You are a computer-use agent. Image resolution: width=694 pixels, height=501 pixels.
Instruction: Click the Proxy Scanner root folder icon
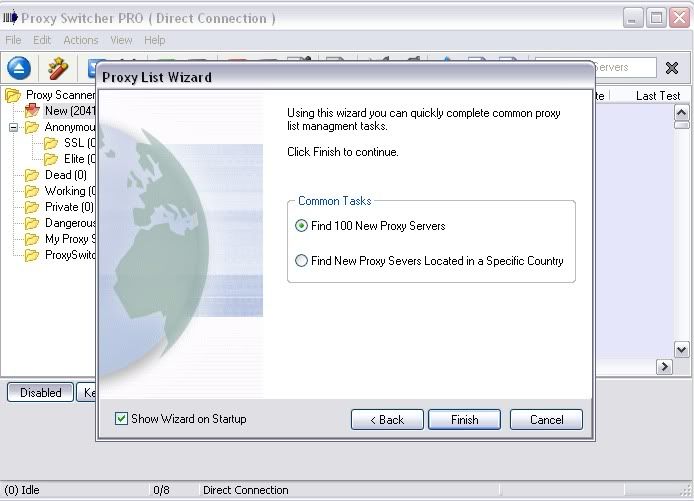pos(13,95)
